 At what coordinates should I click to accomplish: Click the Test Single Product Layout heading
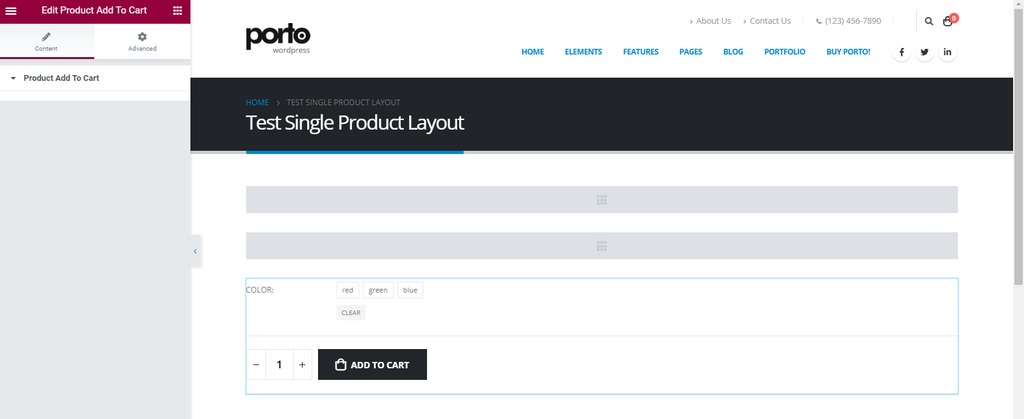point(355,123)
